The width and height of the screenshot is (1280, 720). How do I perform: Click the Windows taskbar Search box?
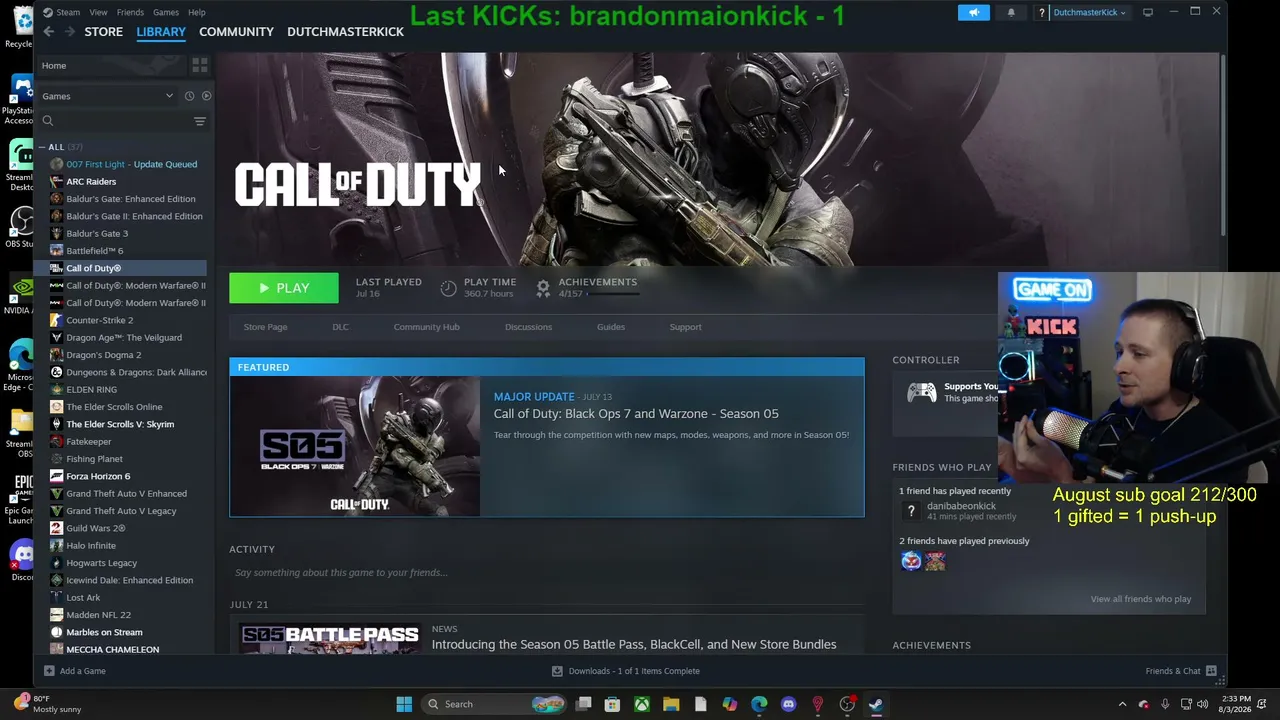495,704
